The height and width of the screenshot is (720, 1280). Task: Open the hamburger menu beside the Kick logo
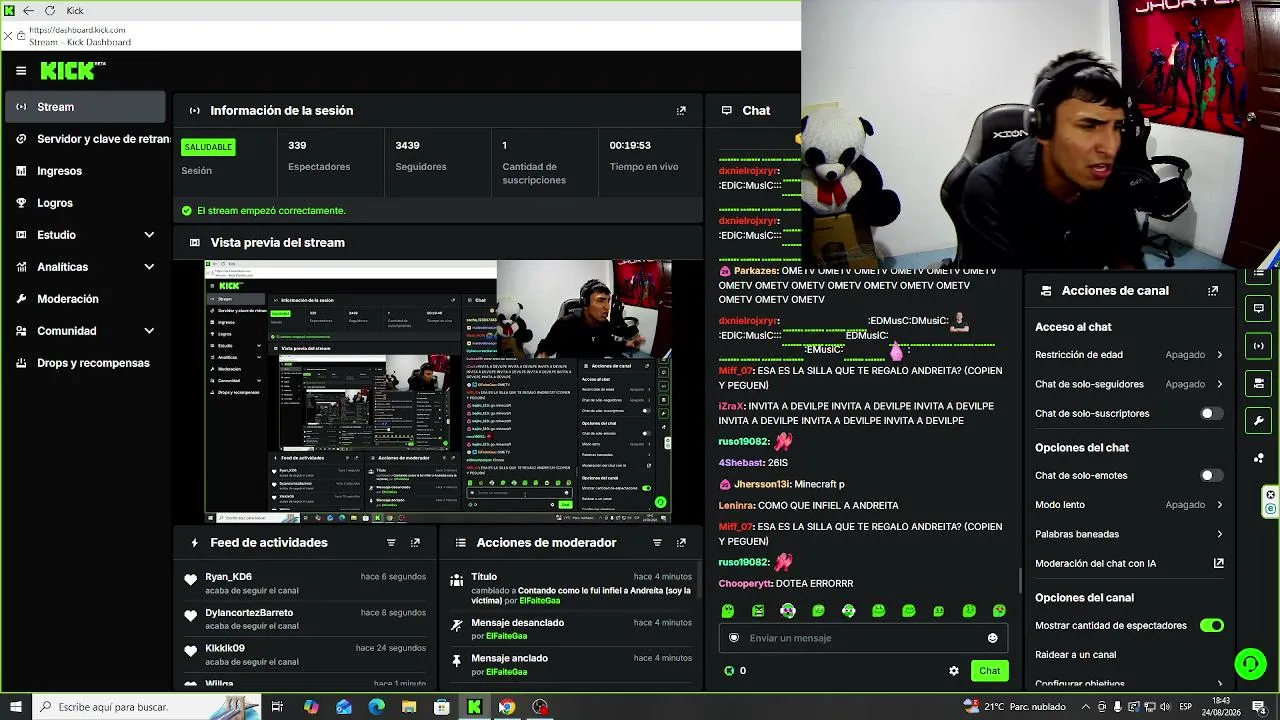tap(21, 70)
